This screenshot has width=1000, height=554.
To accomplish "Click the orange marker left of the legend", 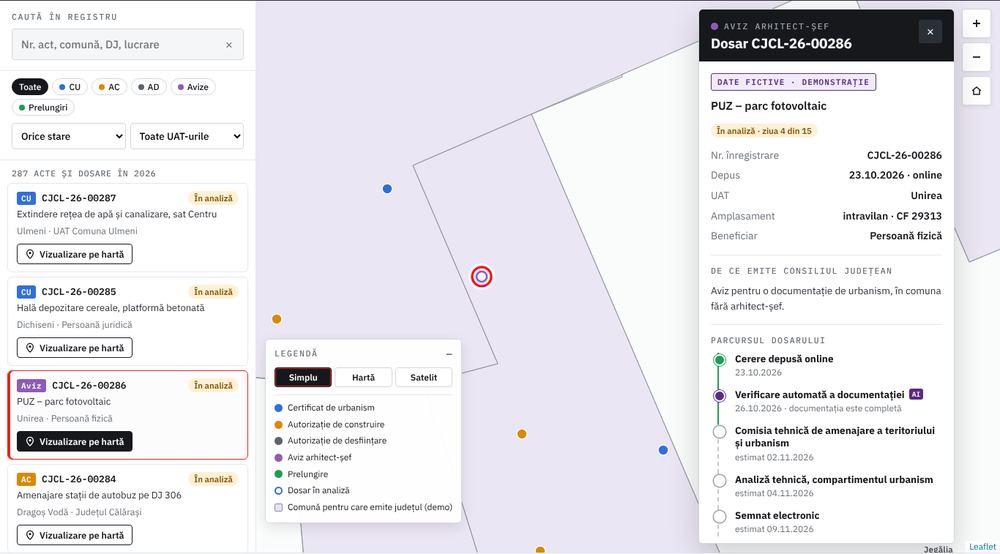I will [x=277, y=319].
